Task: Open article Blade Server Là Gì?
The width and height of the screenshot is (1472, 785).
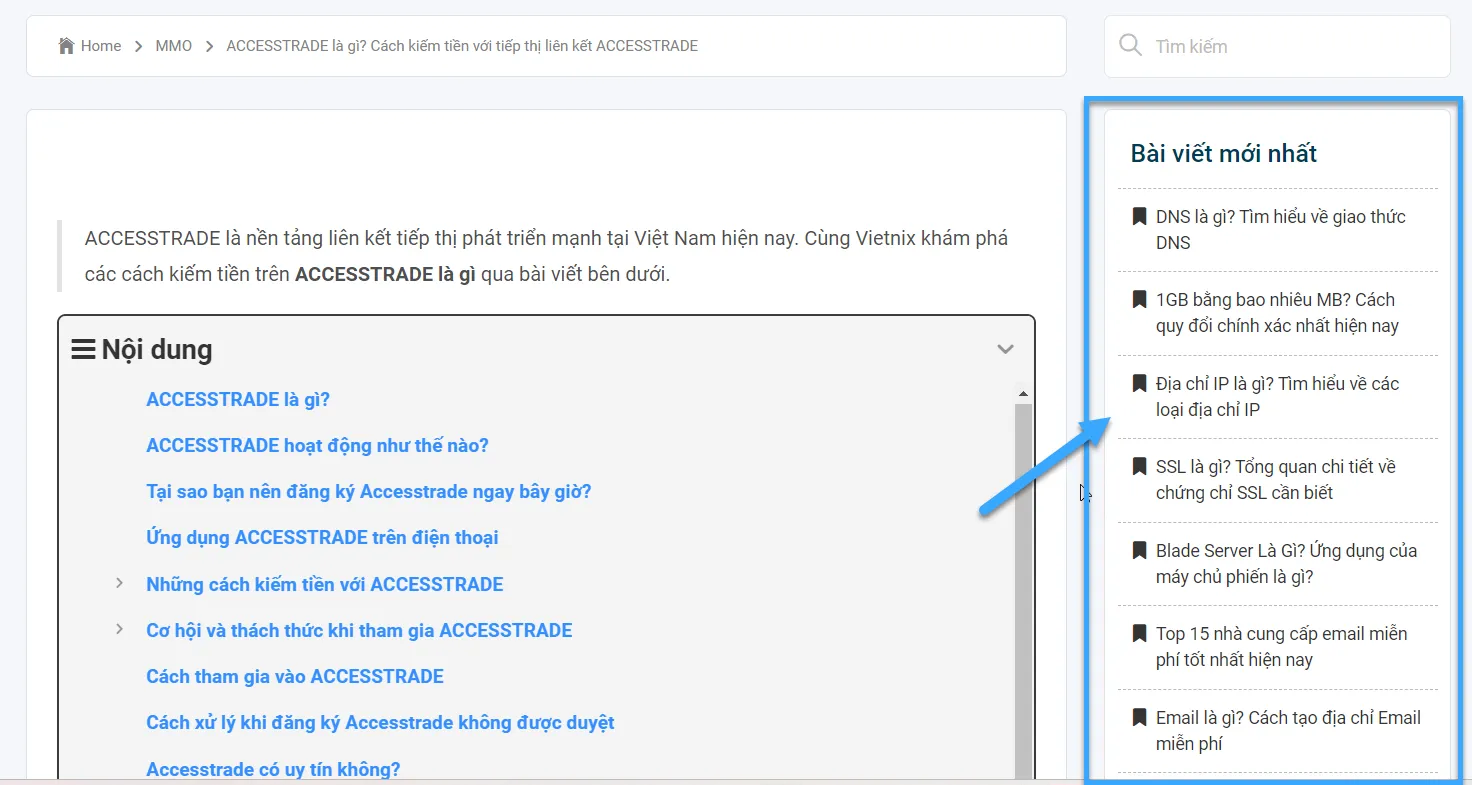Action: click(1286, 564)
